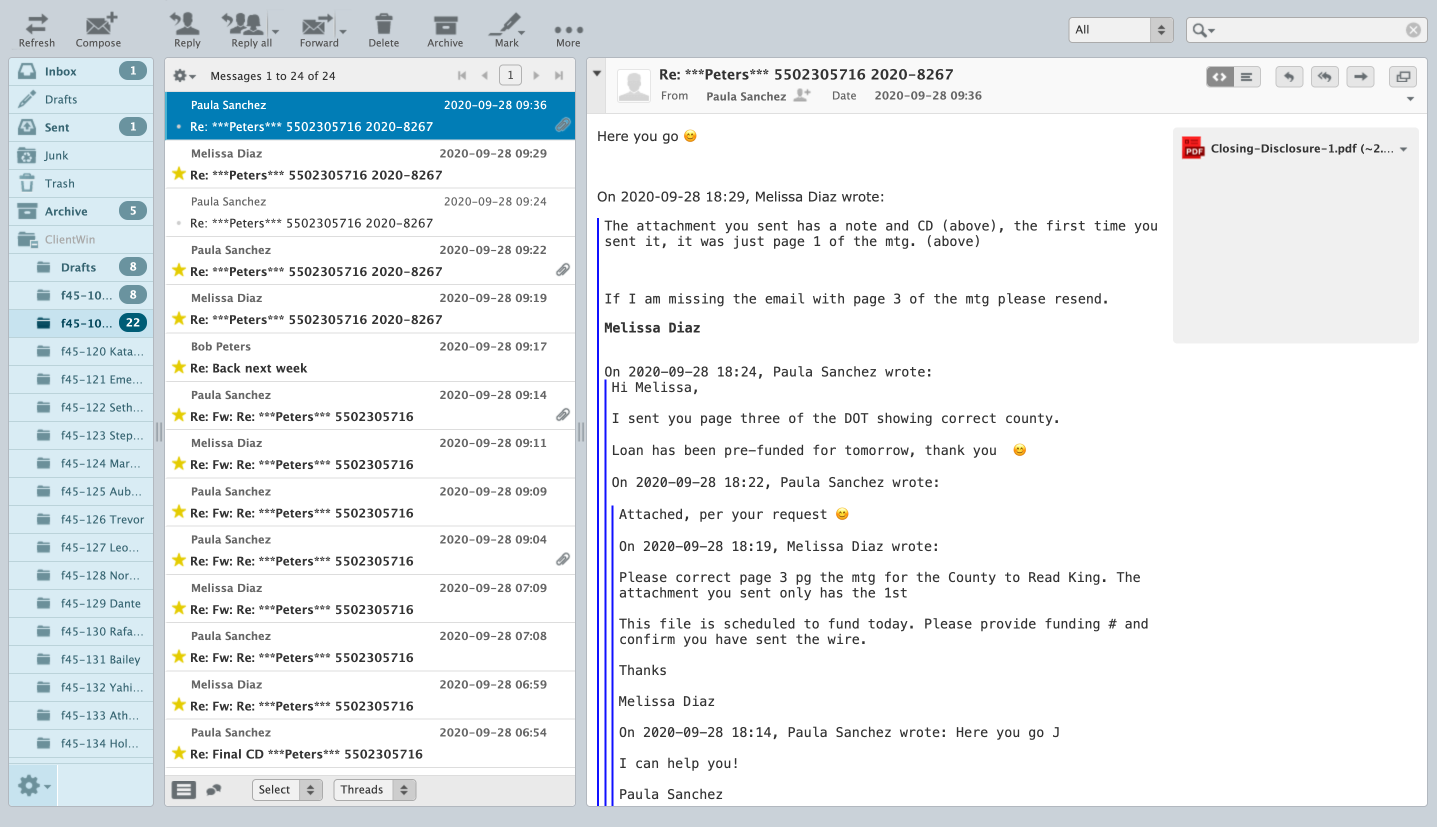Archive the selected email

point(445,29)
